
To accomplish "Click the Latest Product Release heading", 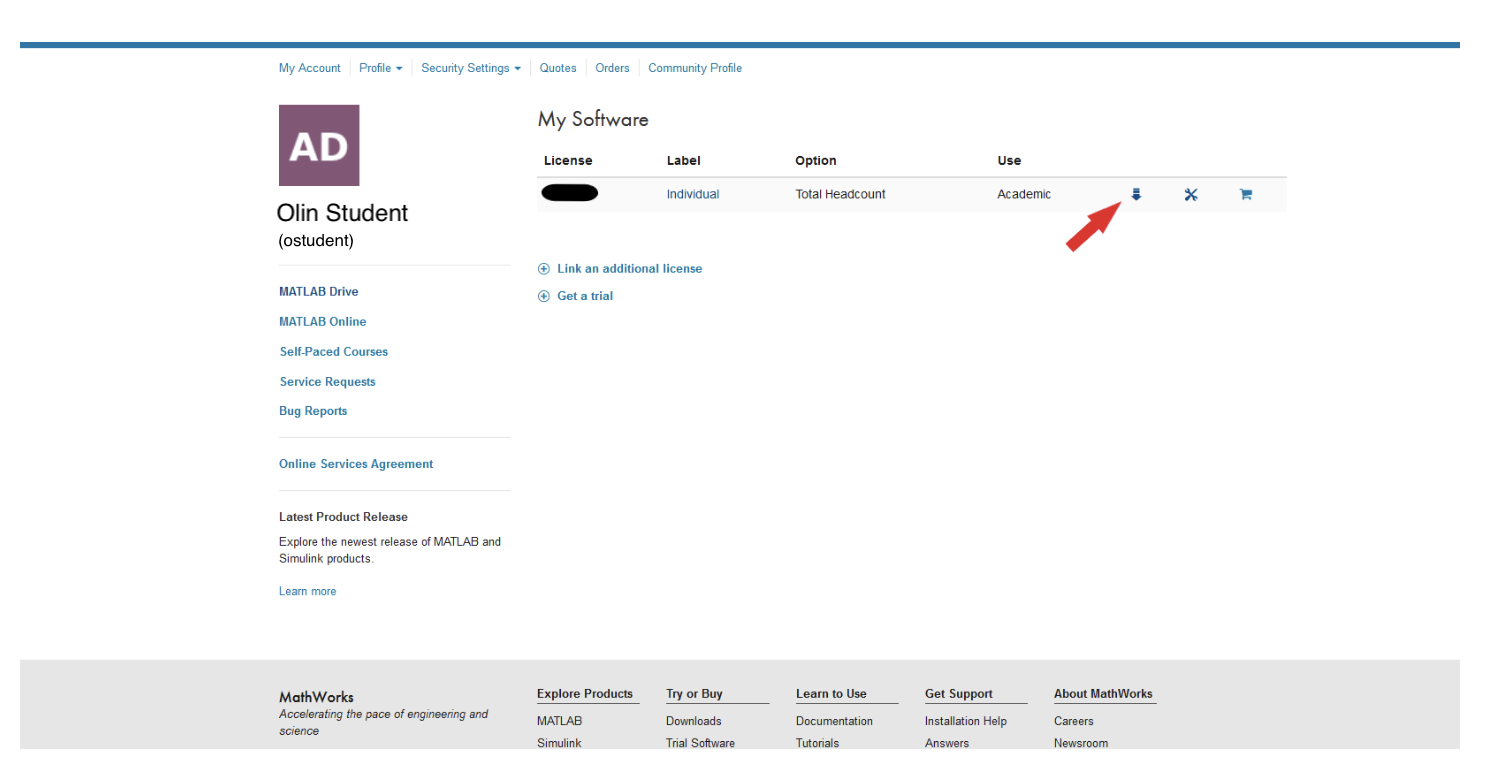I will pos(343,517).
